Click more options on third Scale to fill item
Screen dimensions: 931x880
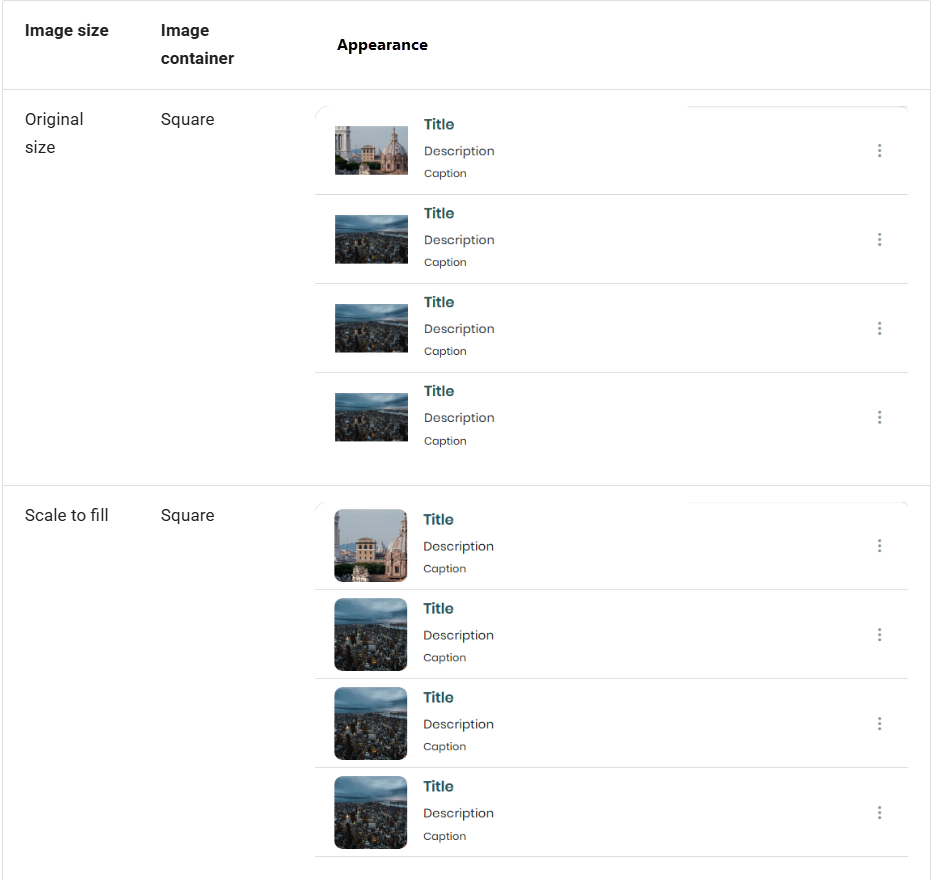(x=879, y=723)
